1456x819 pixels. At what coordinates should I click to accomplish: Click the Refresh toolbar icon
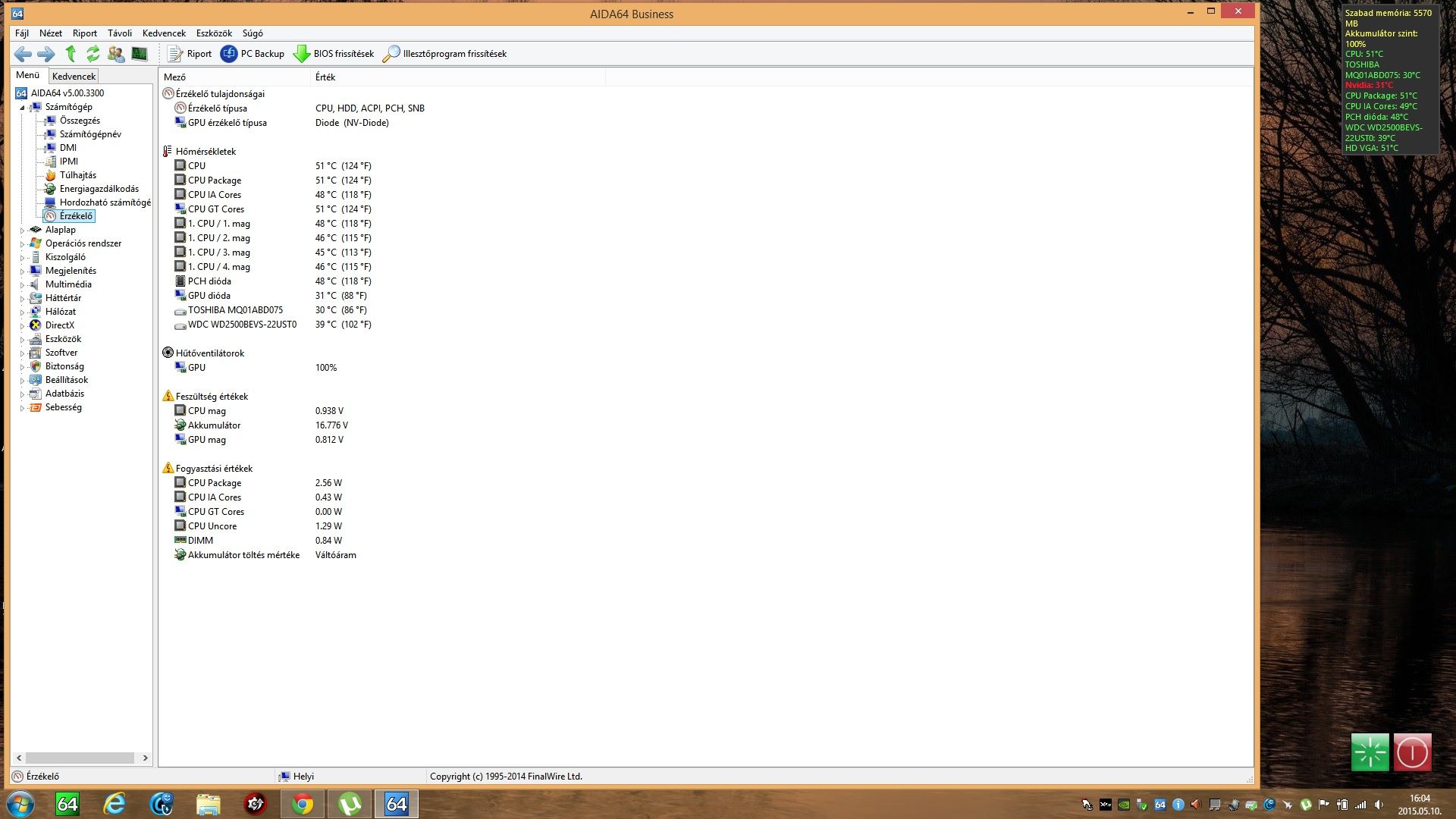coord(93,54)
